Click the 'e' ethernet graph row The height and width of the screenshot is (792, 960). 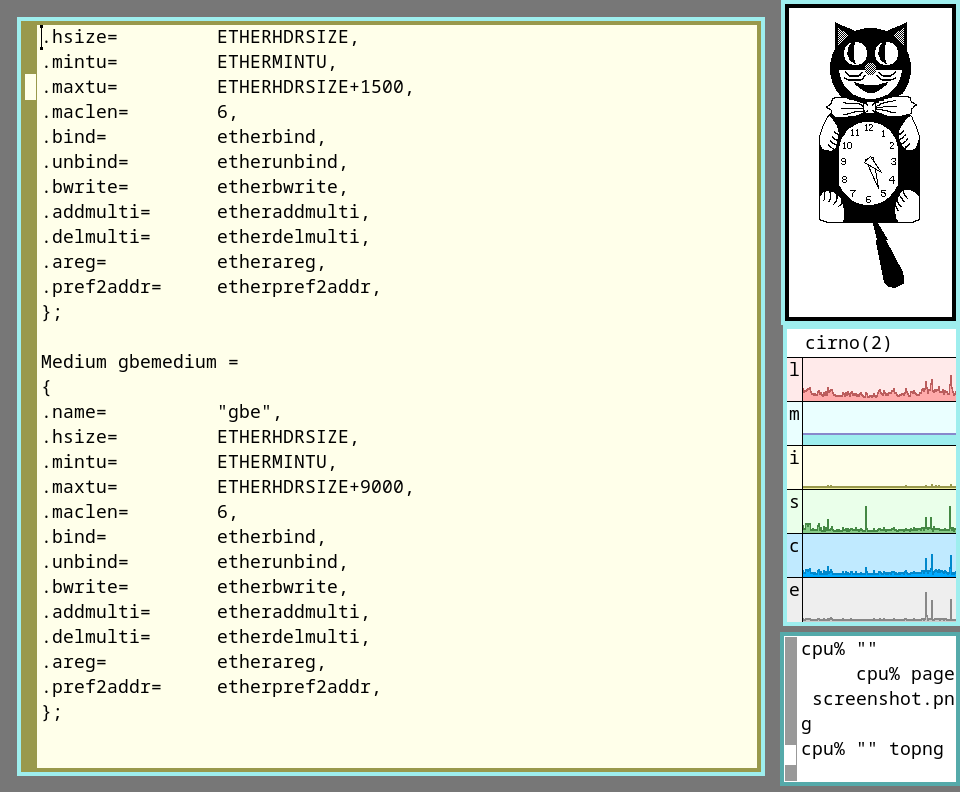pyautogui.click(x=878, y=599)
